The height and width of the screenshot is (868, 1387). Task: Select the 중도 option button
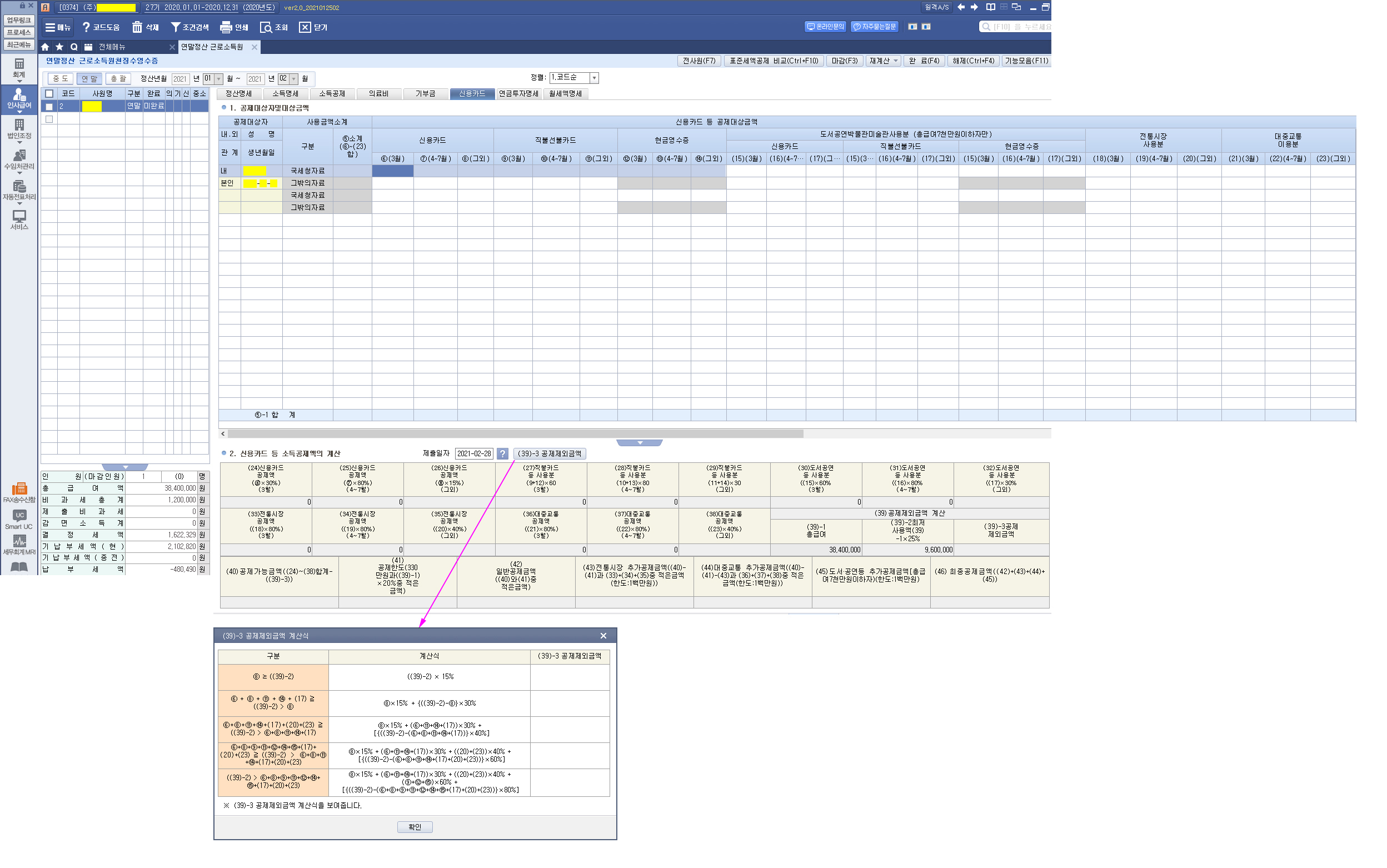[60, 79]
